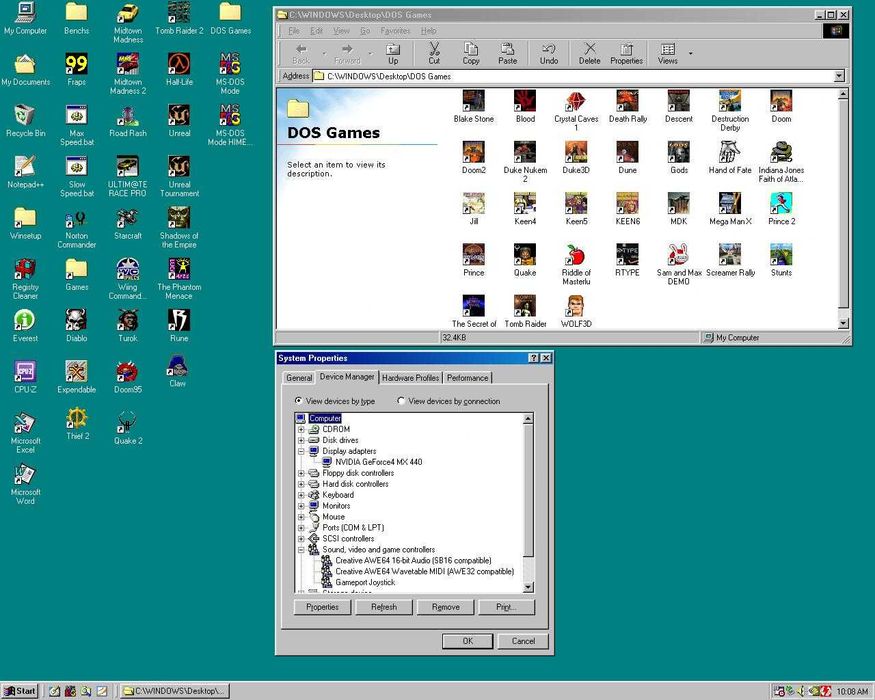The width and height of the screenshot is (875, 700).
Task: Select the Sam and Max DEMO icon
Action: (x=679, y=265)
